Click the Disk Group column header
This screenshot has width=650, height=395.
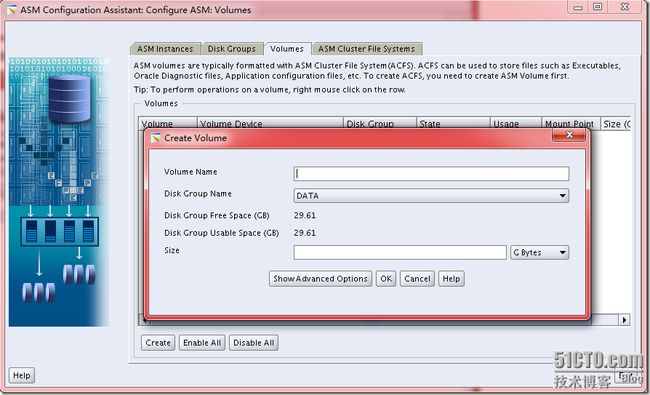(380, 124)
